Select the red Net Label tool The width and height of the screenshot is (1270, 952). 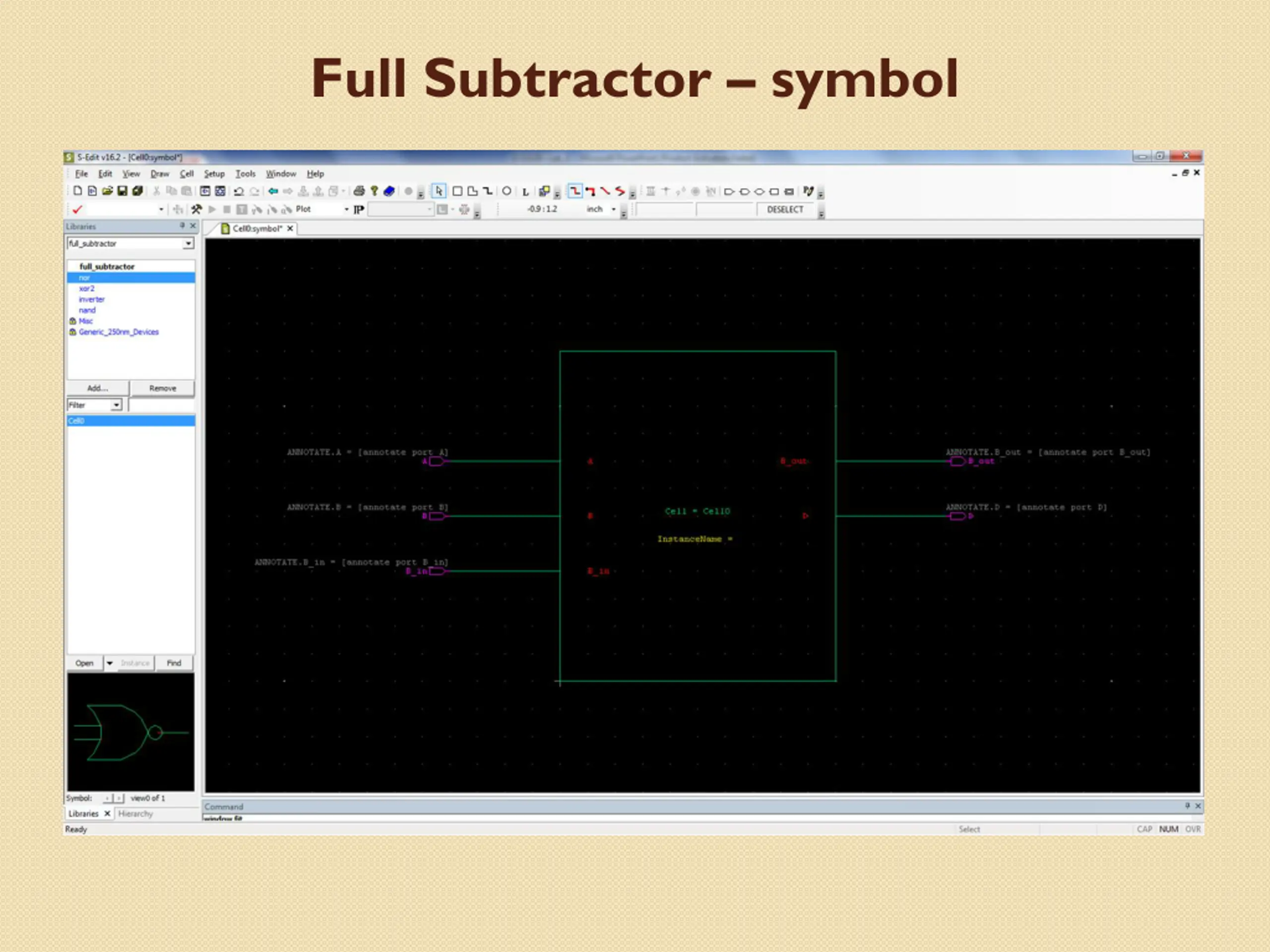590,191
